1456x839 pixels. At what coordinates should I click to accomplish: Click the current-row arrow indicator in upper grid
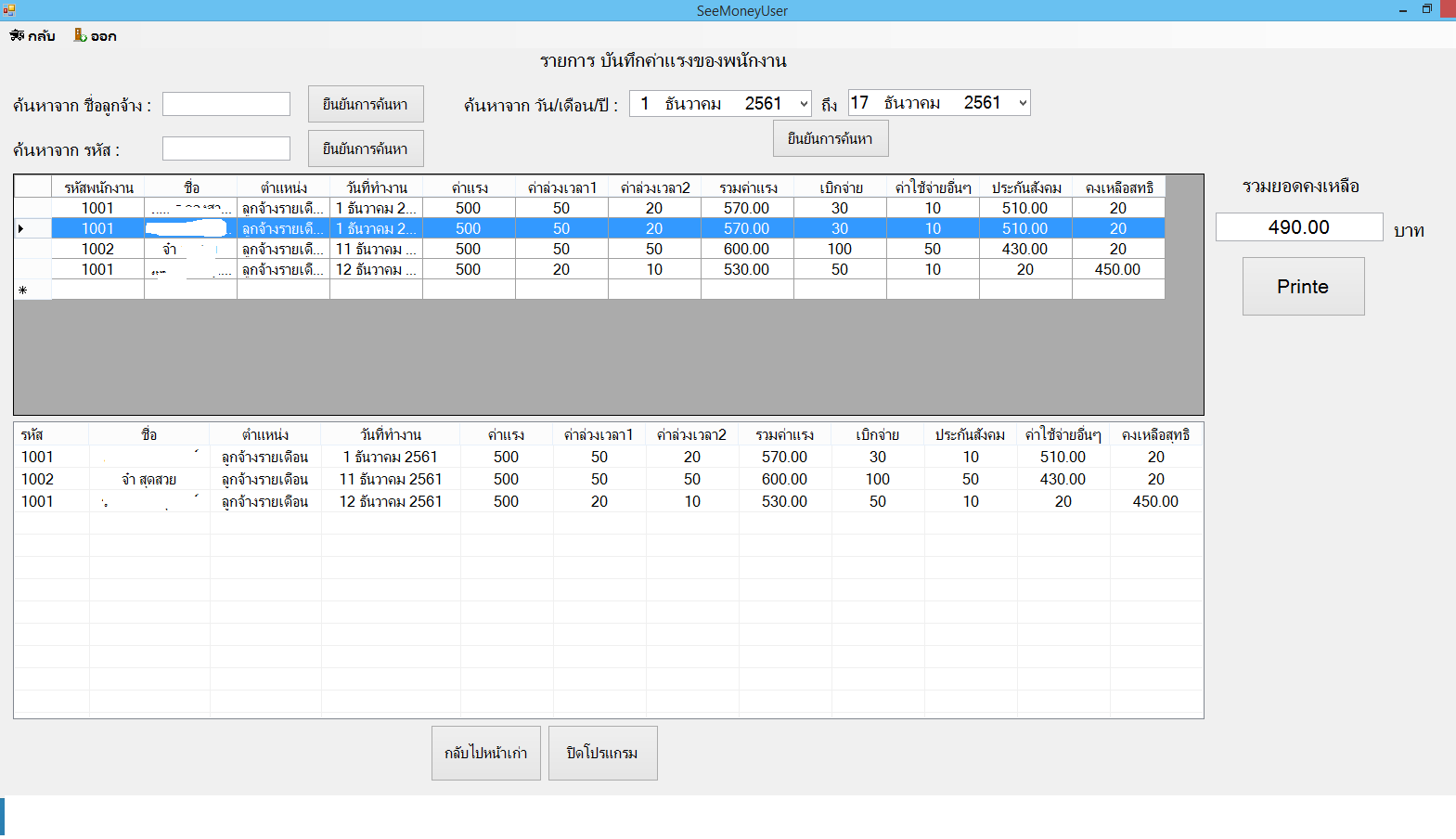[x=22, y=228]
